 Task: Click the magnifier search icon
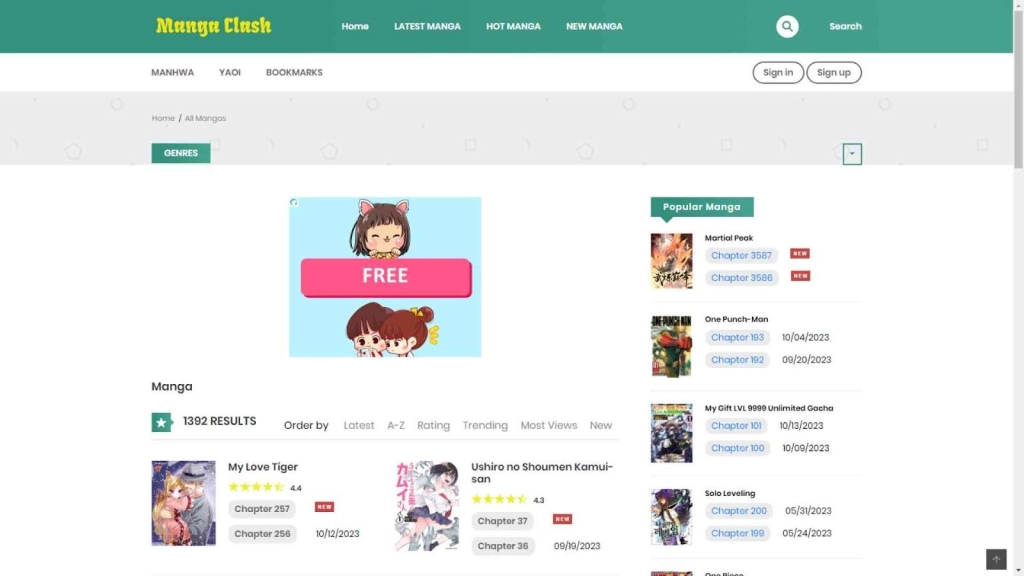pyautogui.click(x=787, y=26)
